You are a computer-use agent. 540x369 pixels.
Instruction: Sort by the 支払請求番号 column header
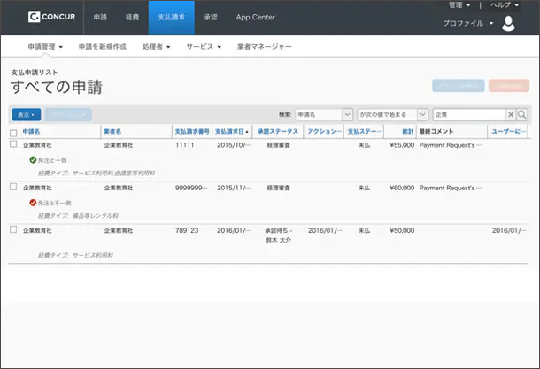click(x=192, y=131)
